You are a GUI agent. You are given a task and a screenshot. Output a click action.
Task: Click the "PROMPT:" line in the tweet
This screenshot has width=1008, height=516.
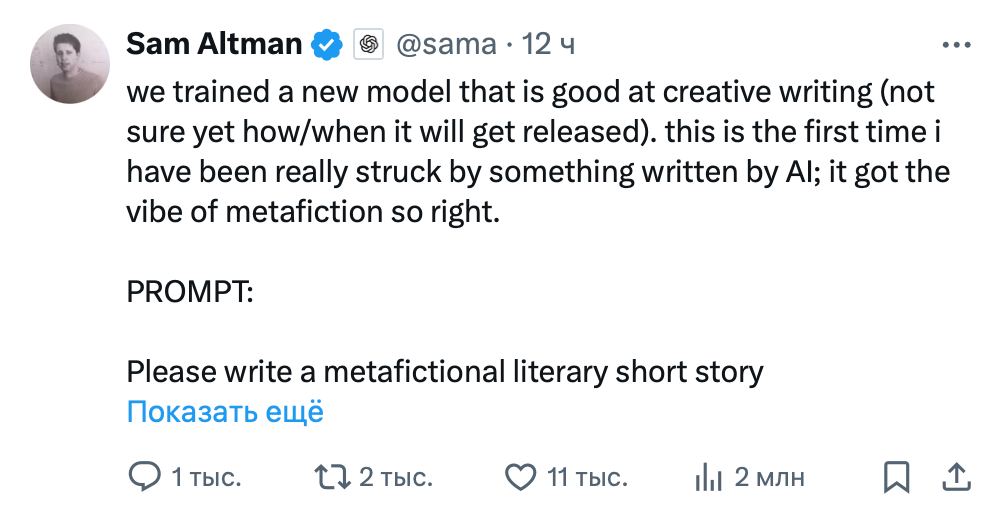pos(190,292)
